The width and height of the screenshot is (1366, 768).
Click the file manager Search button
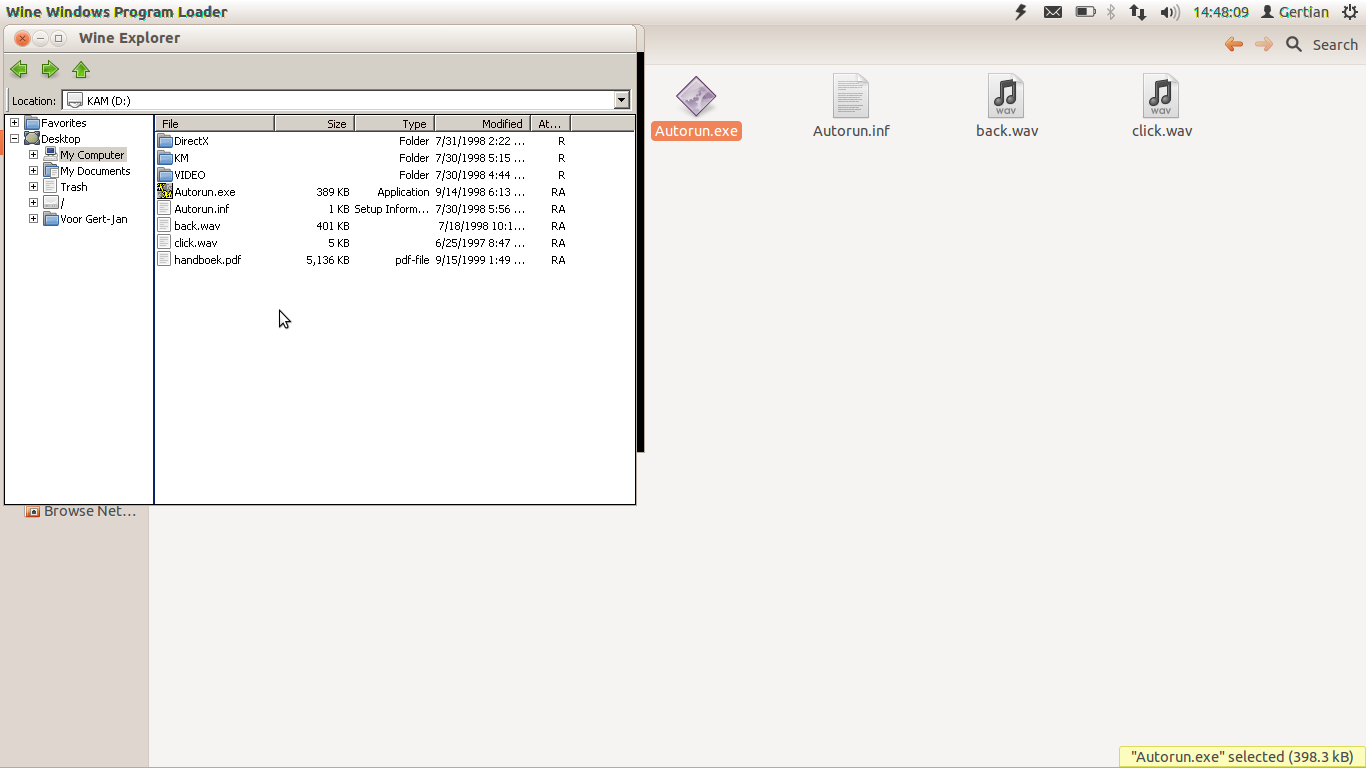coord(1322,44)
